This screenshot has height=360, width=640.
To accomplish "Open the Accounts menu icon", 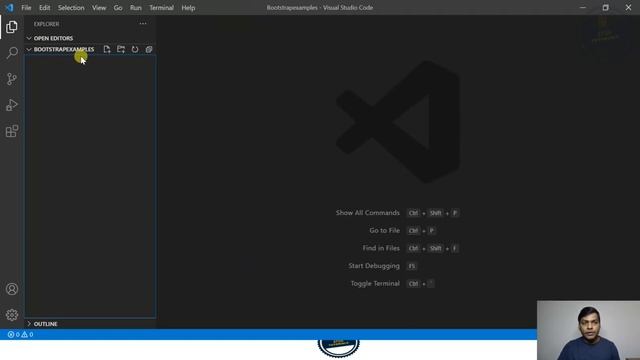I will [12, 289].
